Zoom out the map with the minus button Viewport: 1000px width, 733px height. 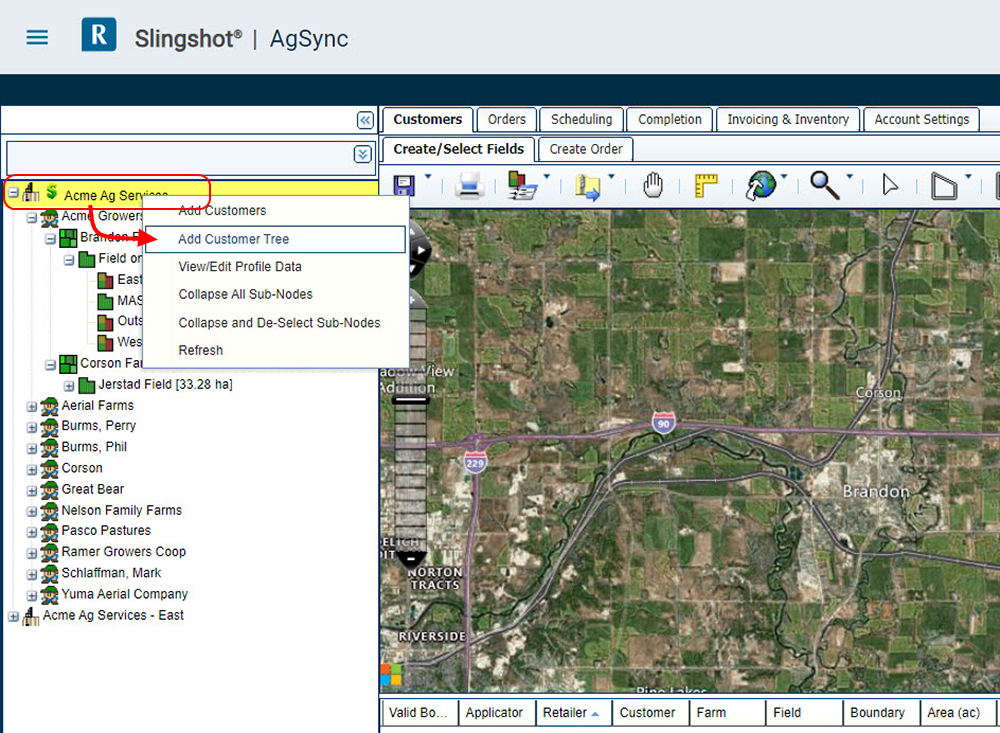coord(411,560)
